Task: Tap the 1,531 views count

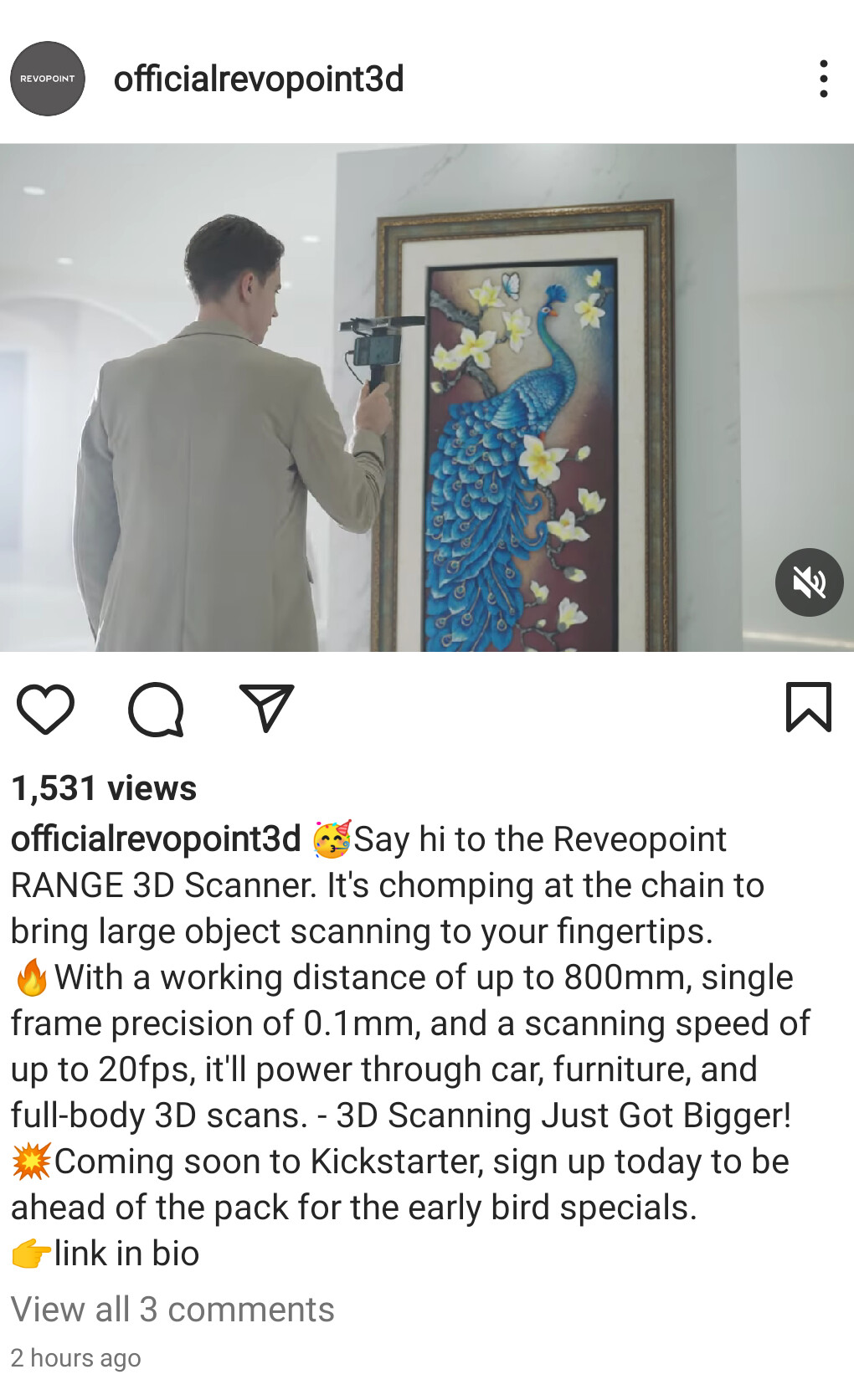Action: click(104, 787)
